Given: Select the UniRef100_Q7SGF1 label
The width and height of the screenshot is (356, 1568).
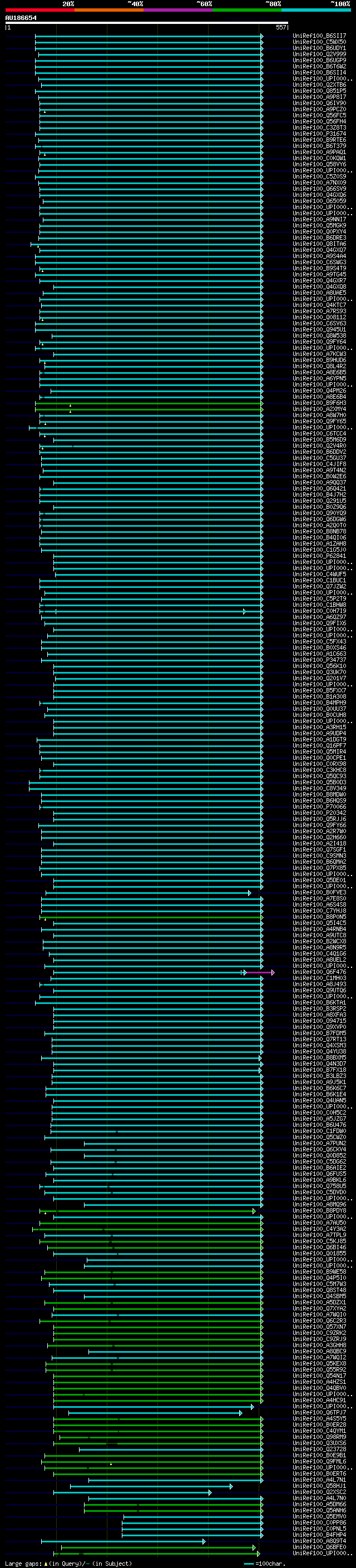Looking at the screenshot, I should click(x=319, y=850).
